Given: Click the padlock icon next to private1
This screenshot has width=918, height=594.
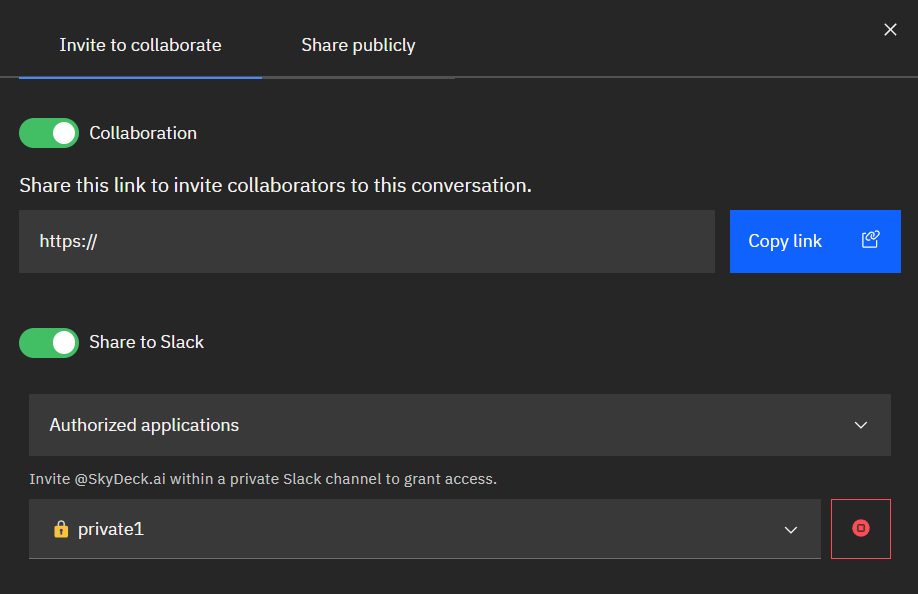Looking at the screenshot, I should (60, 529).
